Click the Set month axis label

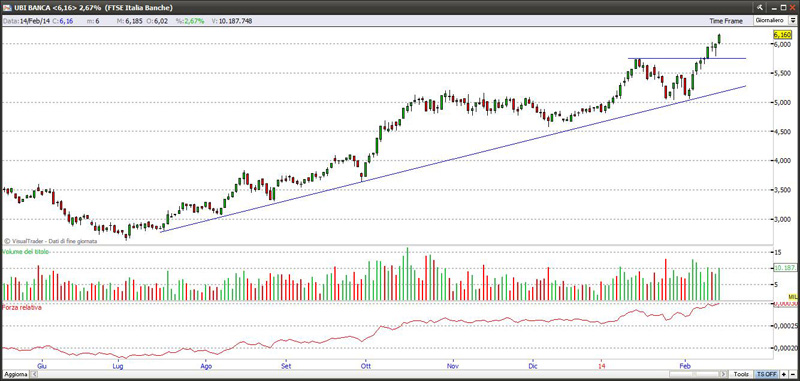[x=286, y=366]
